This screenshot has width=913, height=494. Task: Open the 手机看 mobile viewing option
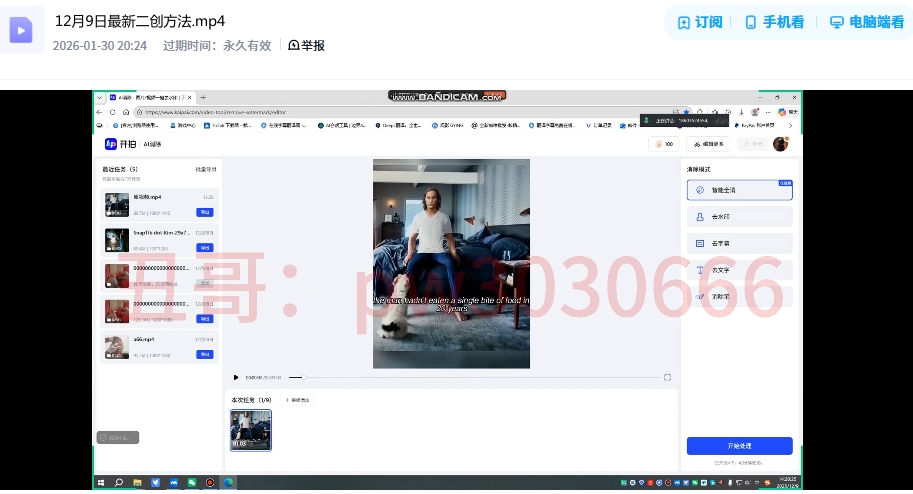(774, 22)
